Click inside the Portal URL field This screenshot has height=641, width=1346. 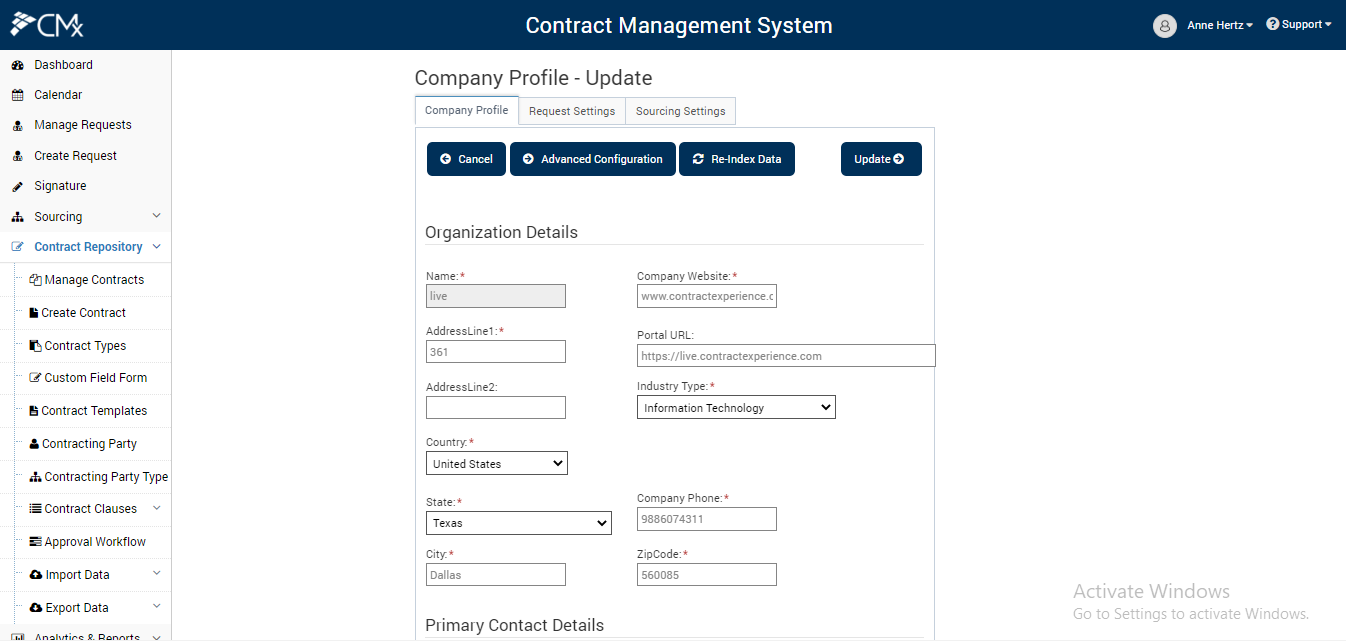point(785,355)
